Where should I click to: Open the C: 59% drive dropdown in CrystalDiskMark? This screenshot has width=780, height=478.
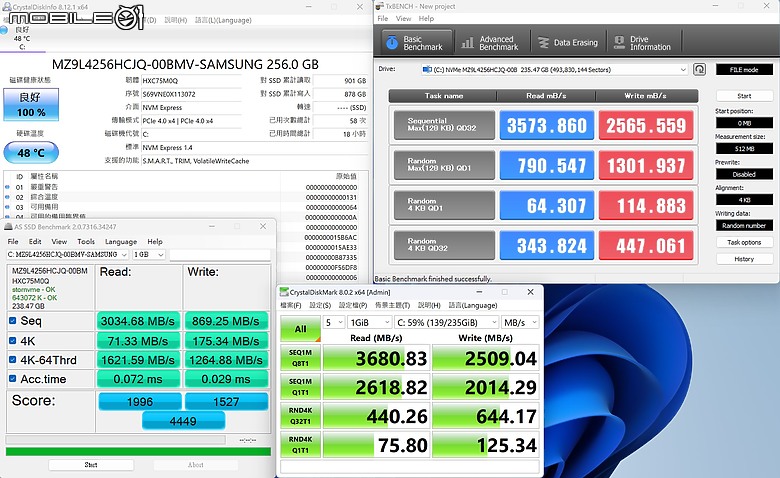coord(446,322)
